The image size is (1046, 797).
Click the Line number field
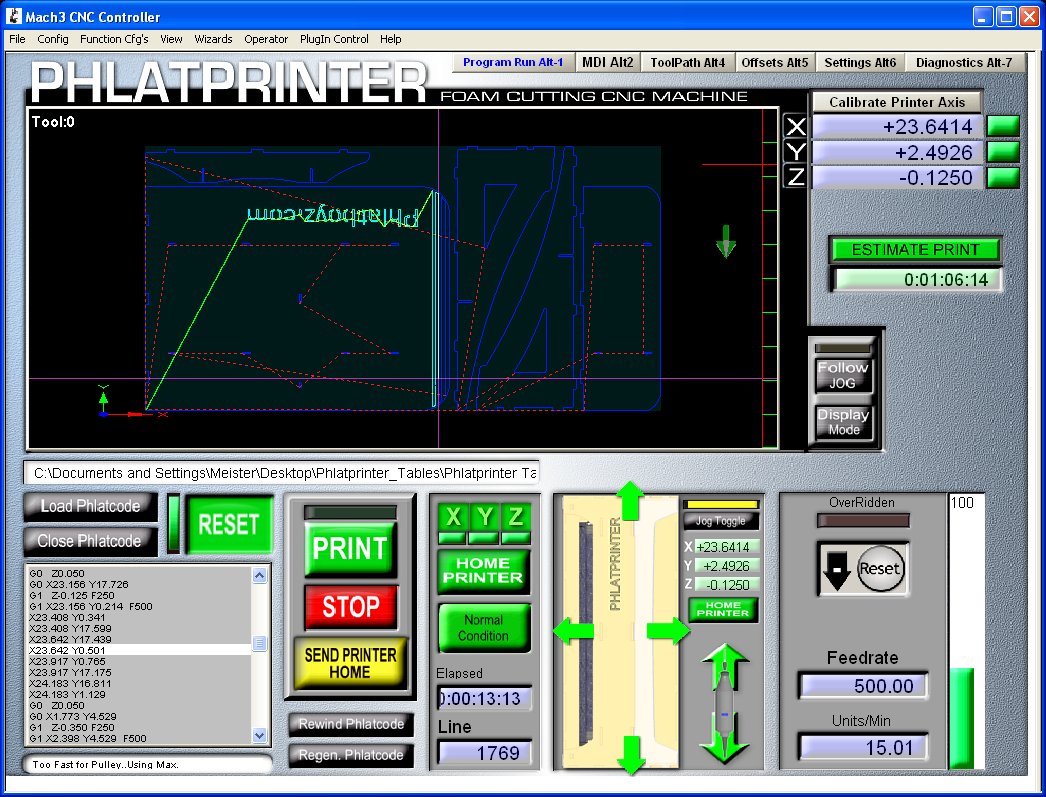pyautogui.click(x=484, y=753)
